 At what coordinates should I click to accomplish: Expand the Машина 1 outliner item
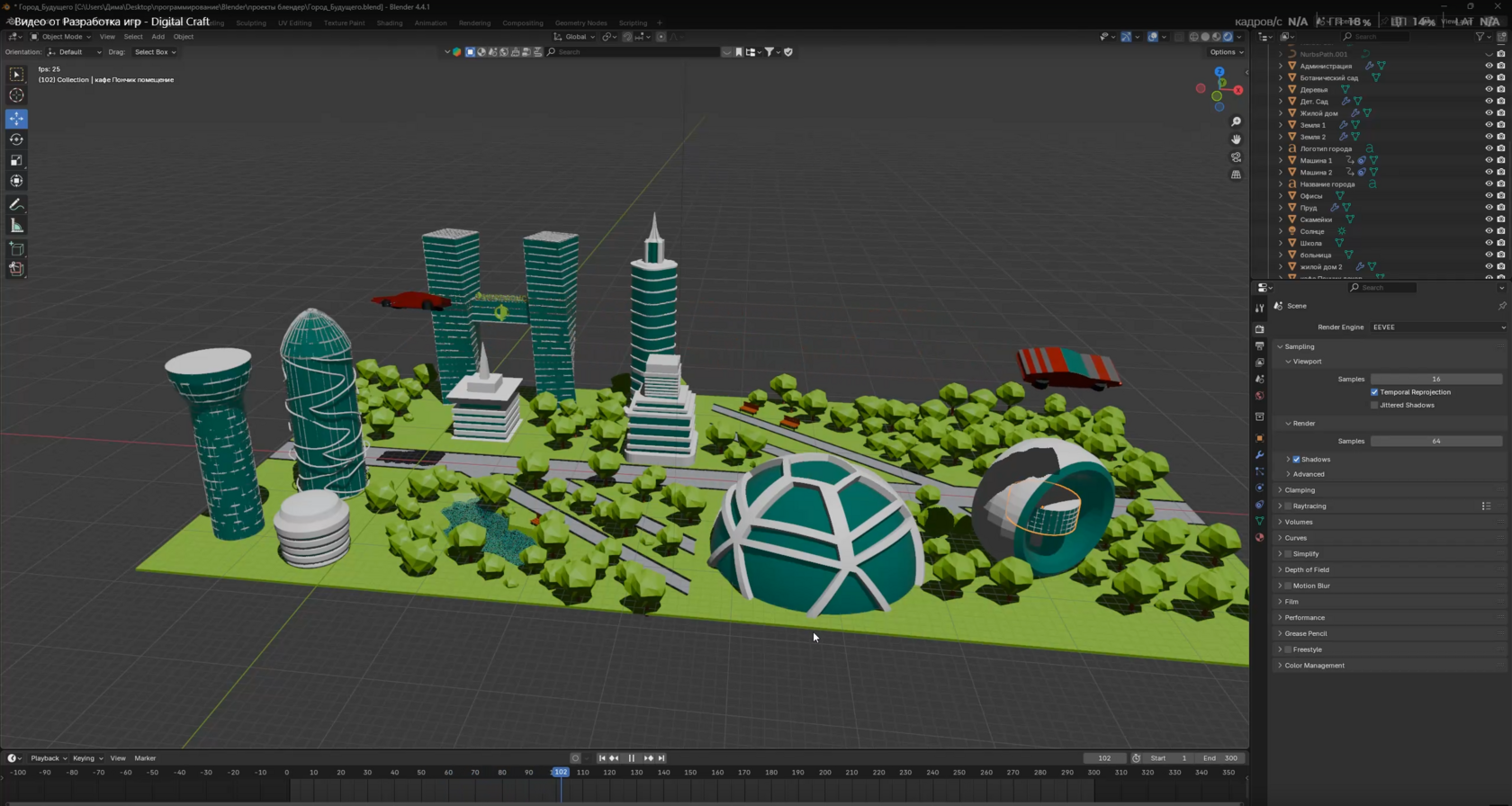point(1281,160)
